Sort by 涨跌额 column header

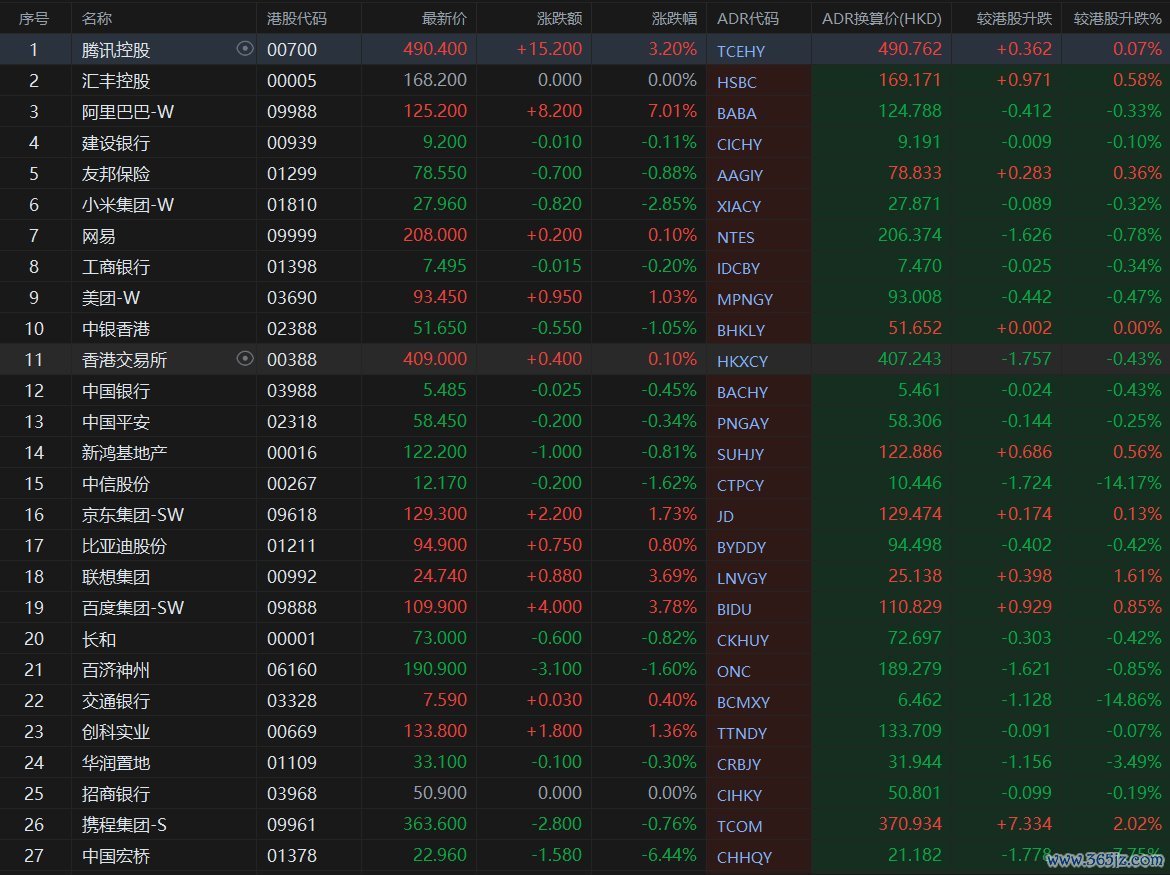click(560, 19)
